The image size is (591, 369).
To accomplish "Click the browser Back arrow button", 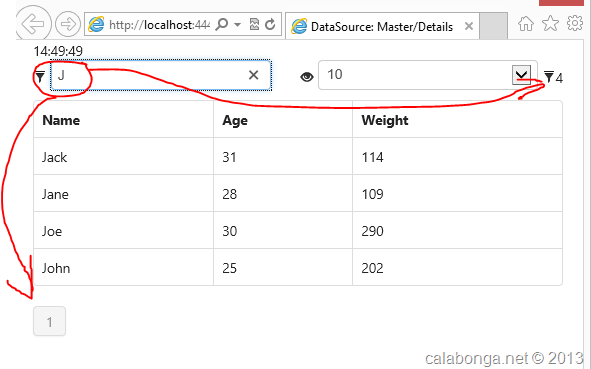I will [x=33, y=24].
